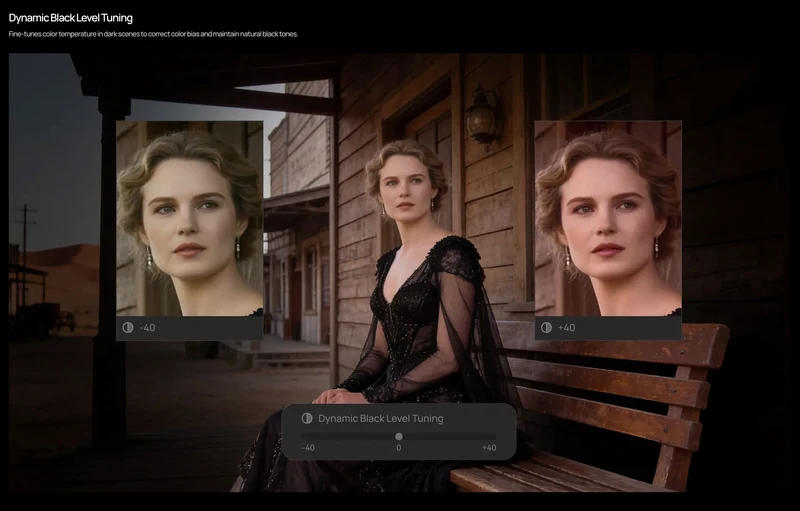Click the -40 caption under left preview

coord(147,327)
